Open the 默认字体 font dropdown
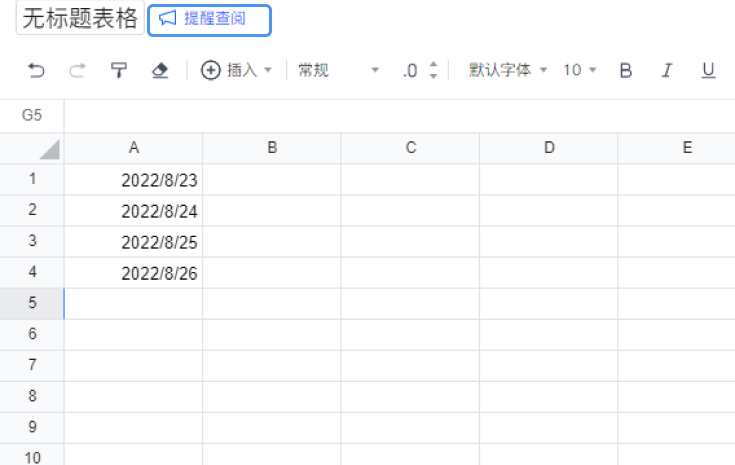The height and width of the screenshot is (465, 735). 508,70
